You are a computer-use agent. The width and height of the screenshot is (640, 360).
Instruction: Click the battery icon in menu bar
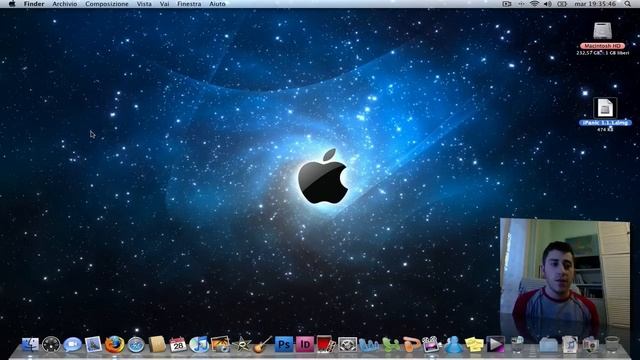pyautogui.click(x=562, y=4)
